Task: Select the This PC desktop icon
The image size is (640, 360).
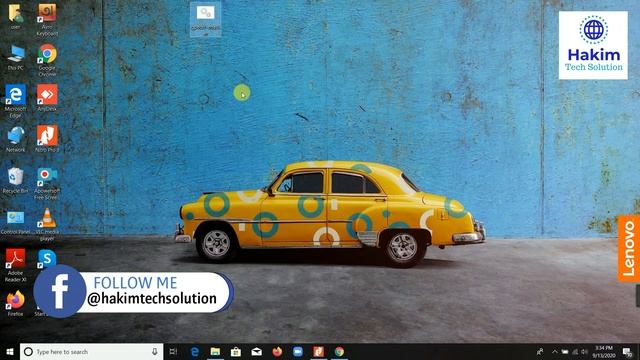Action: [16, 58]
